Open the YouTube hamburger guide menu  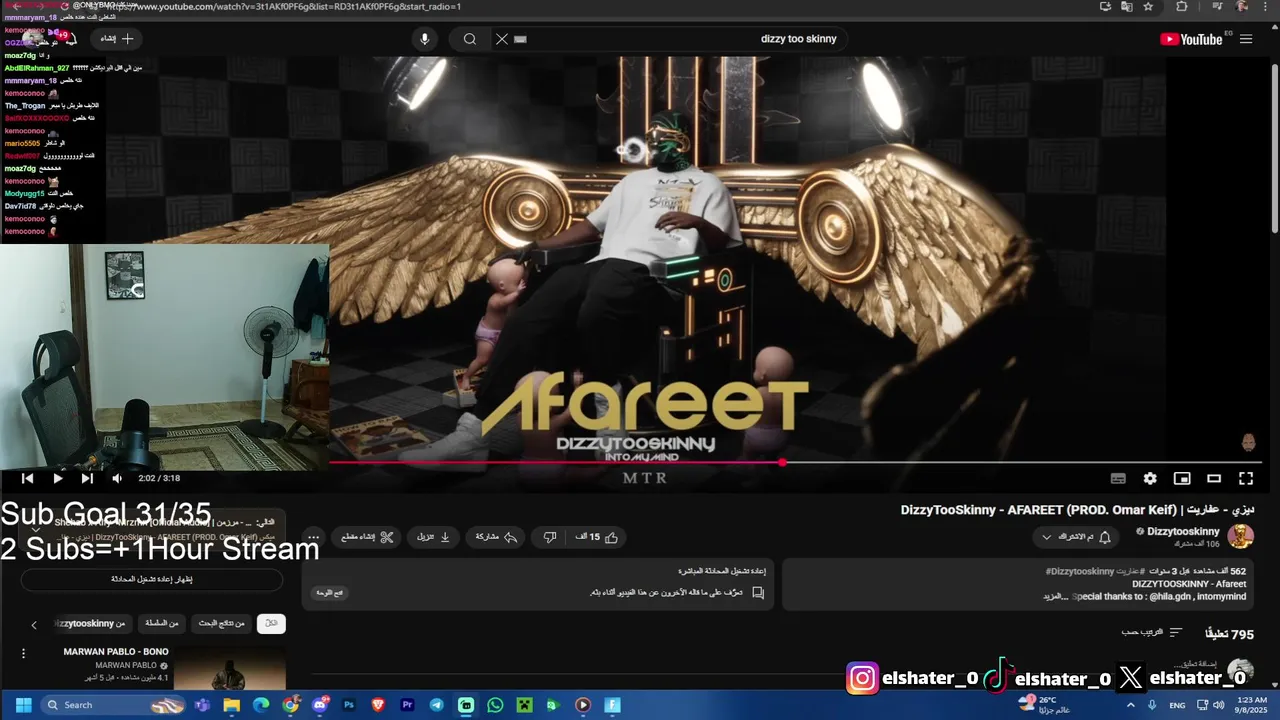[x=1246, y=39]
